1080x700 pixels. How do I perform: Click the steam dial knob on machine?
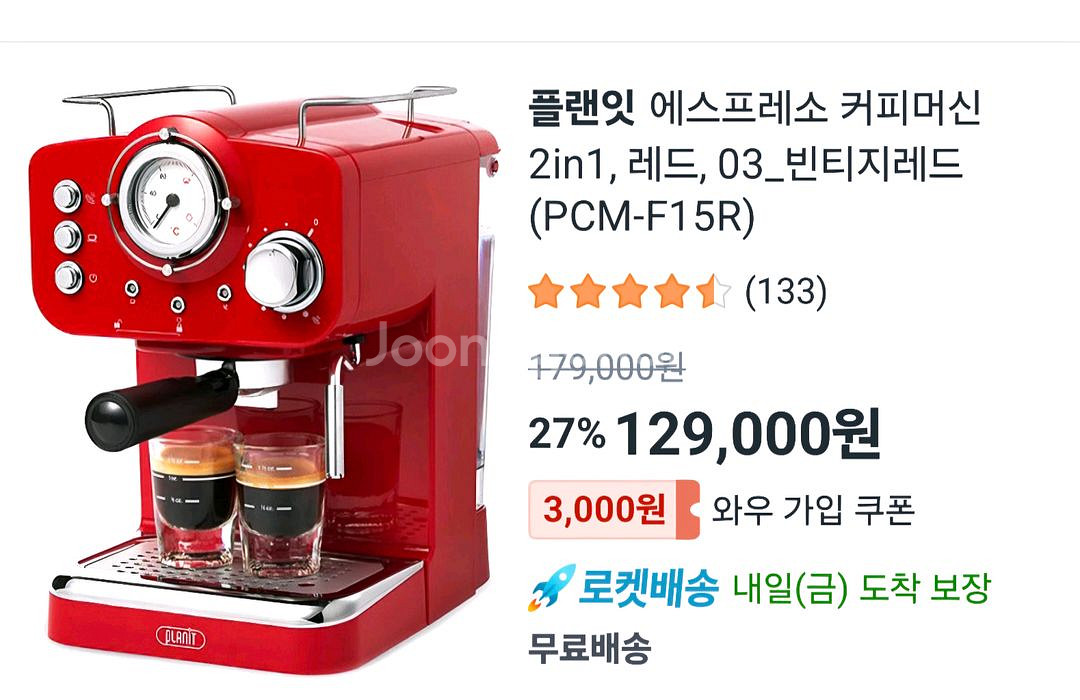coord(284,271)
